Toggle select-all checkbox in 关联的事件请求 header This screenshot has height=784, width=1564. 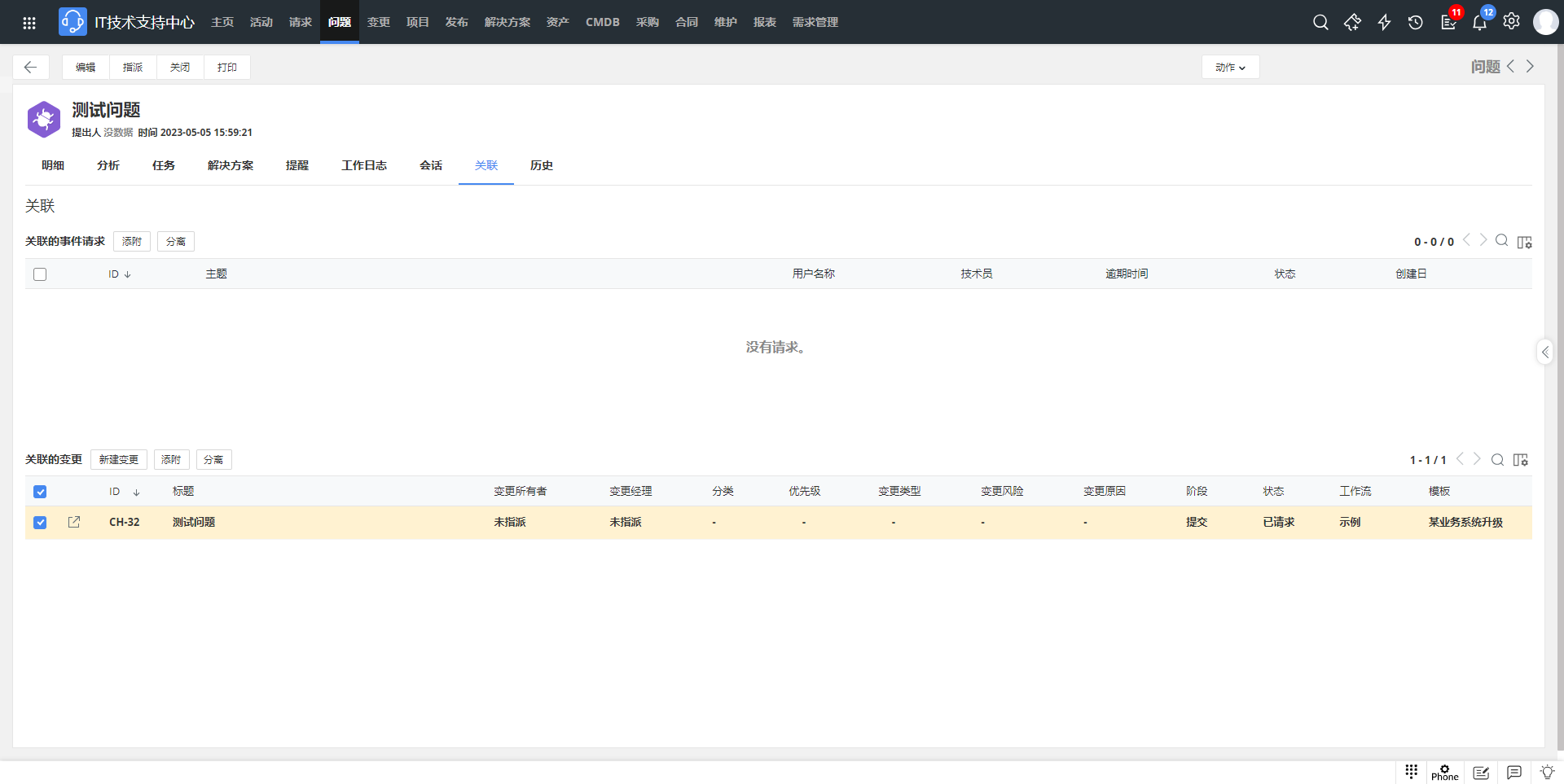[40, 274]
